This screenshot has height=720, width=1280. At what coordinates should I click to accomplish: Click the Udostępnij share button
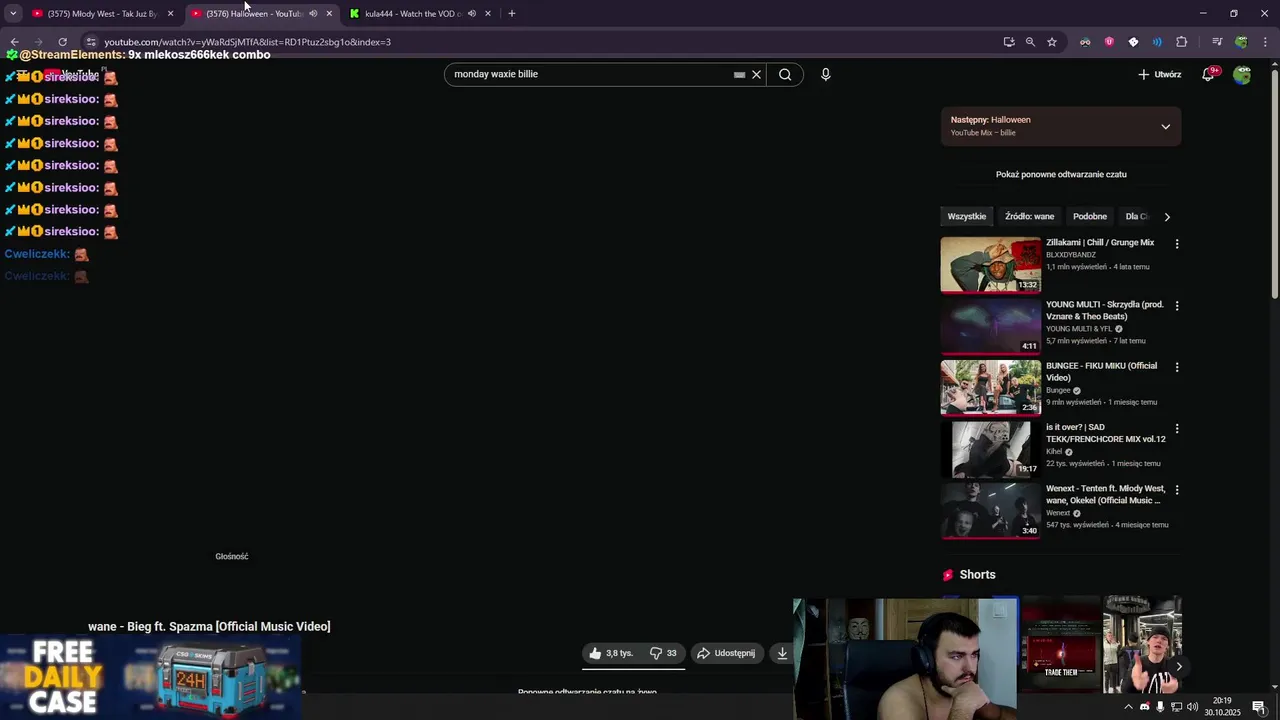[727, 653]
